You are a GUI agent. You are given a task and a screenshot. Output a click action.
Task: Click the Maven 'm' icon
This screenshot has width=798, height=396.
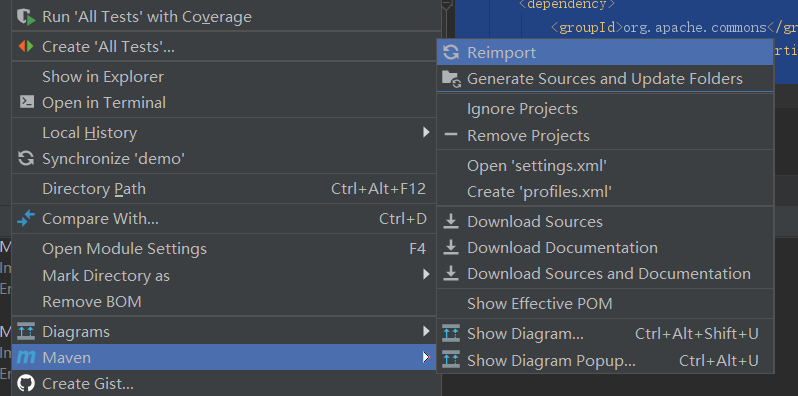26,357
